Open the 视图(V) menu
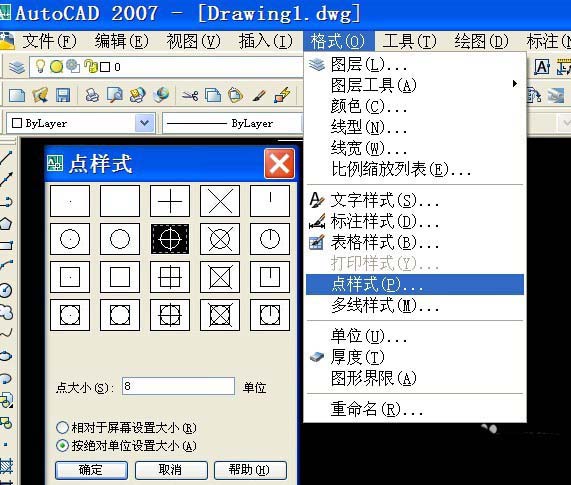 point(193,41)
